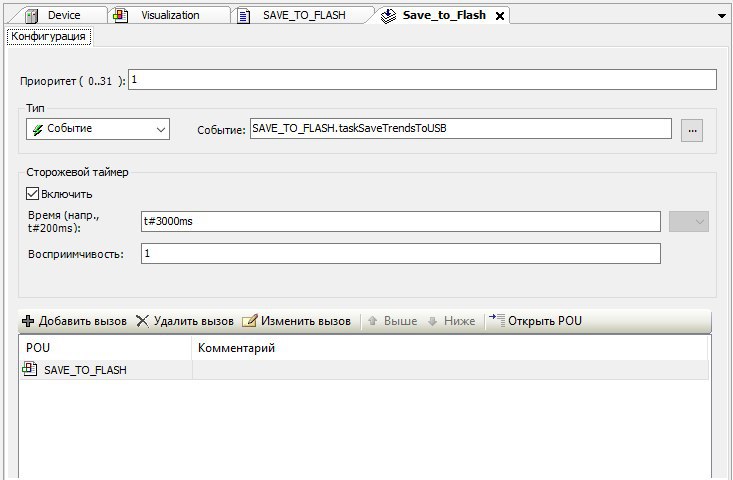This screenshot has width=733, height=480.
Task: Click the POU column header
Action: point(105,348)
